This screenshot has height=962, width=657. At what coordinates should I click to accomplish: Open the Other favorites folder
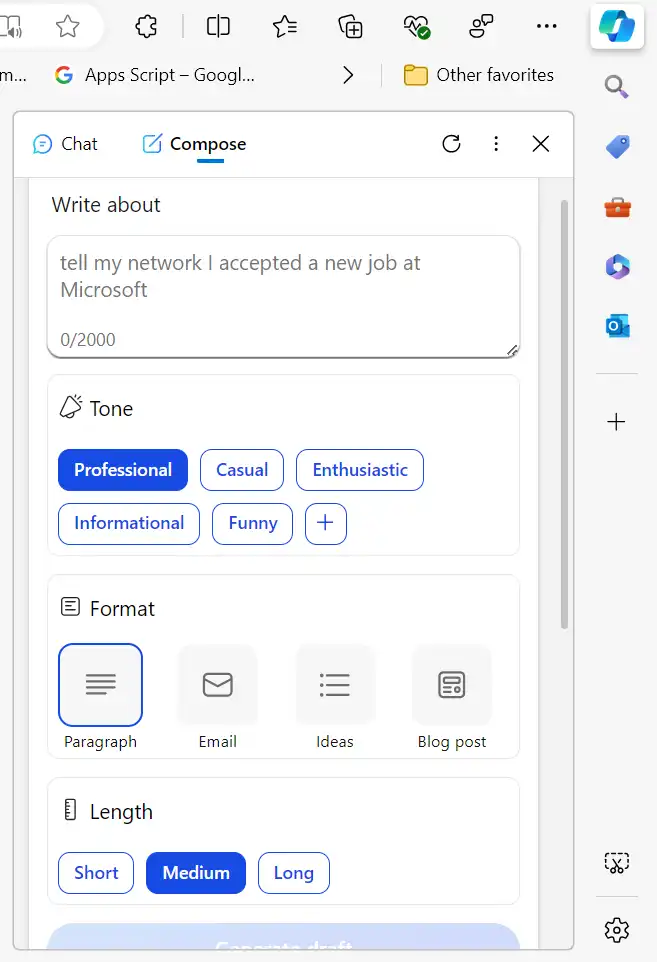479,75
